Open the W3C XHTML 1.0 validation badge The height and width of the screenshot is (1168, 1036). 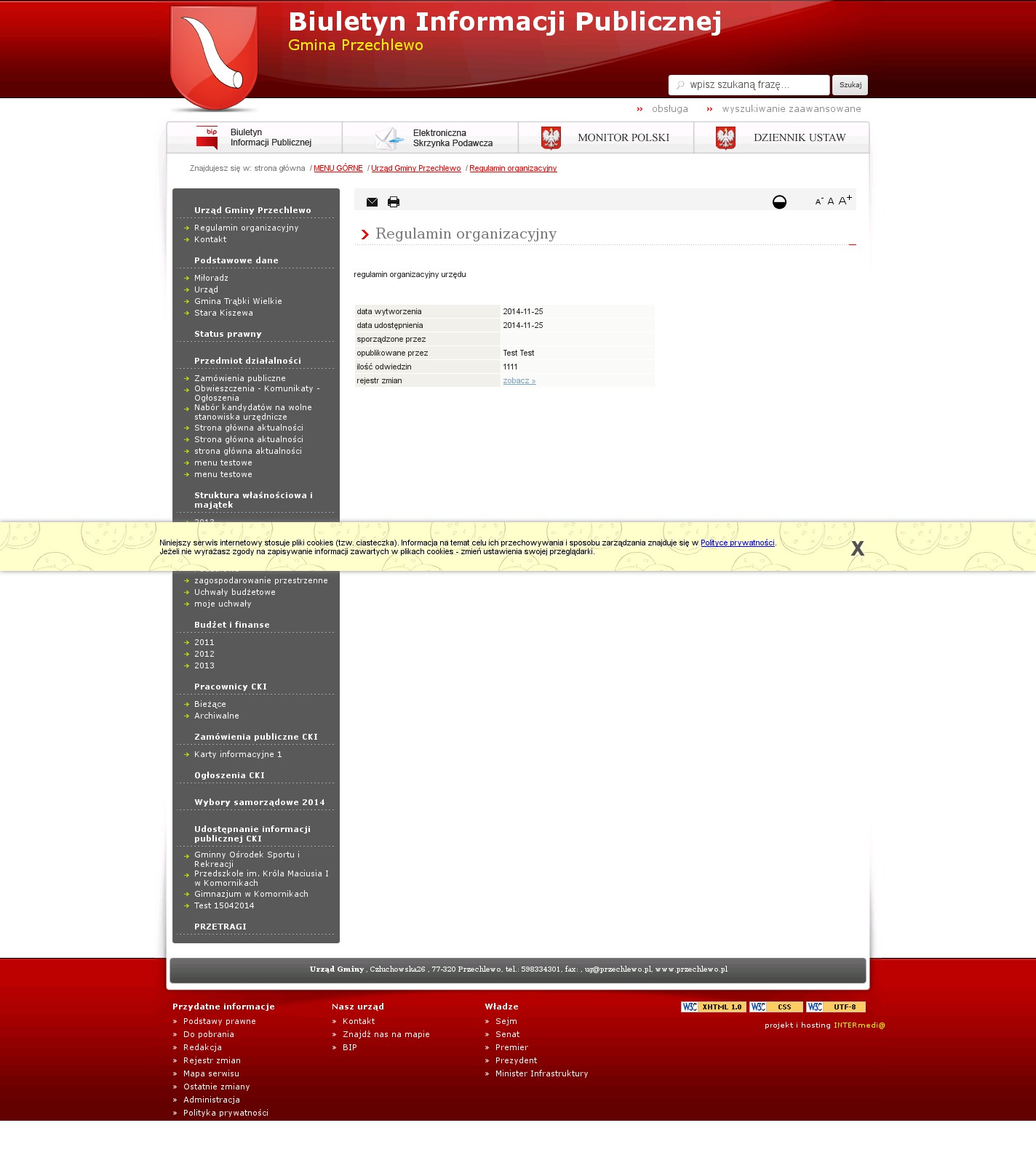713,1007
